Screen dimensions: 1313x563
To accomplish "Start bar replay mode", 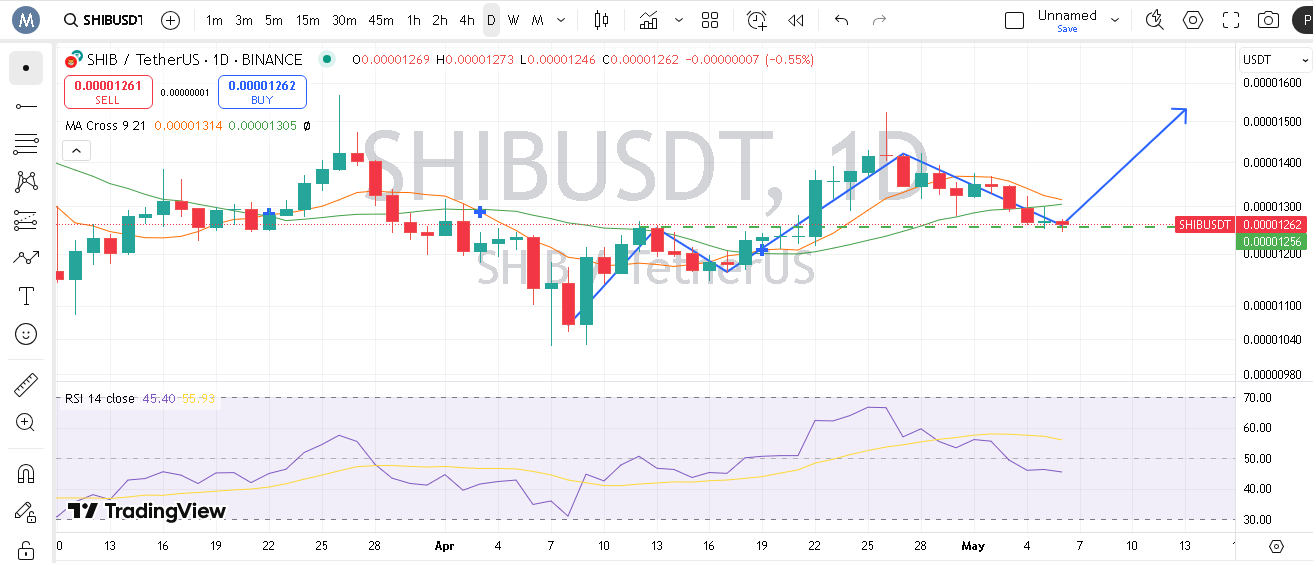I will point(796,20).
